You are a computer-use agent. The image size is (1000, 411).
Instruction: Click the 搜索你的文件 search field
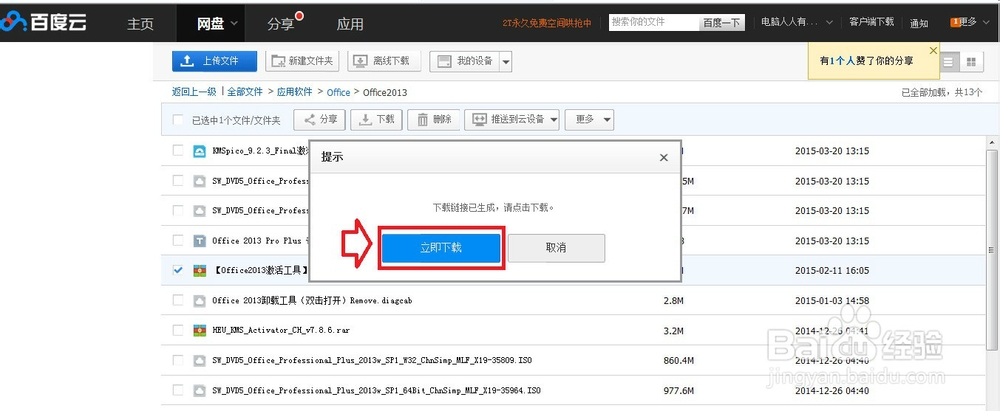coord(654,22)
